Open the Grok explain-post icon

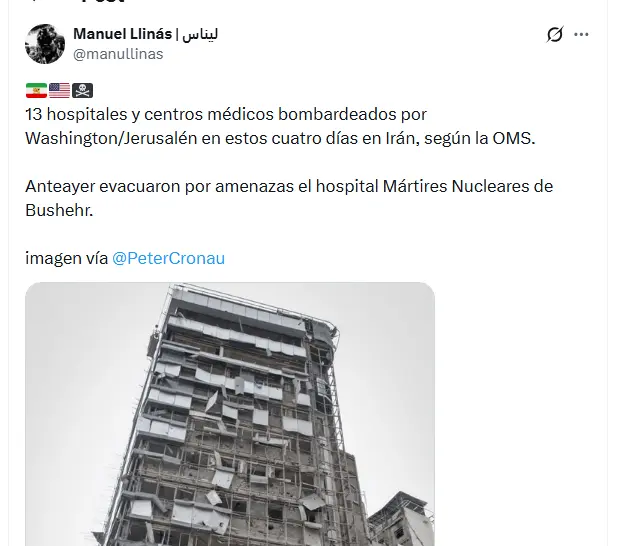coord(555,34)
